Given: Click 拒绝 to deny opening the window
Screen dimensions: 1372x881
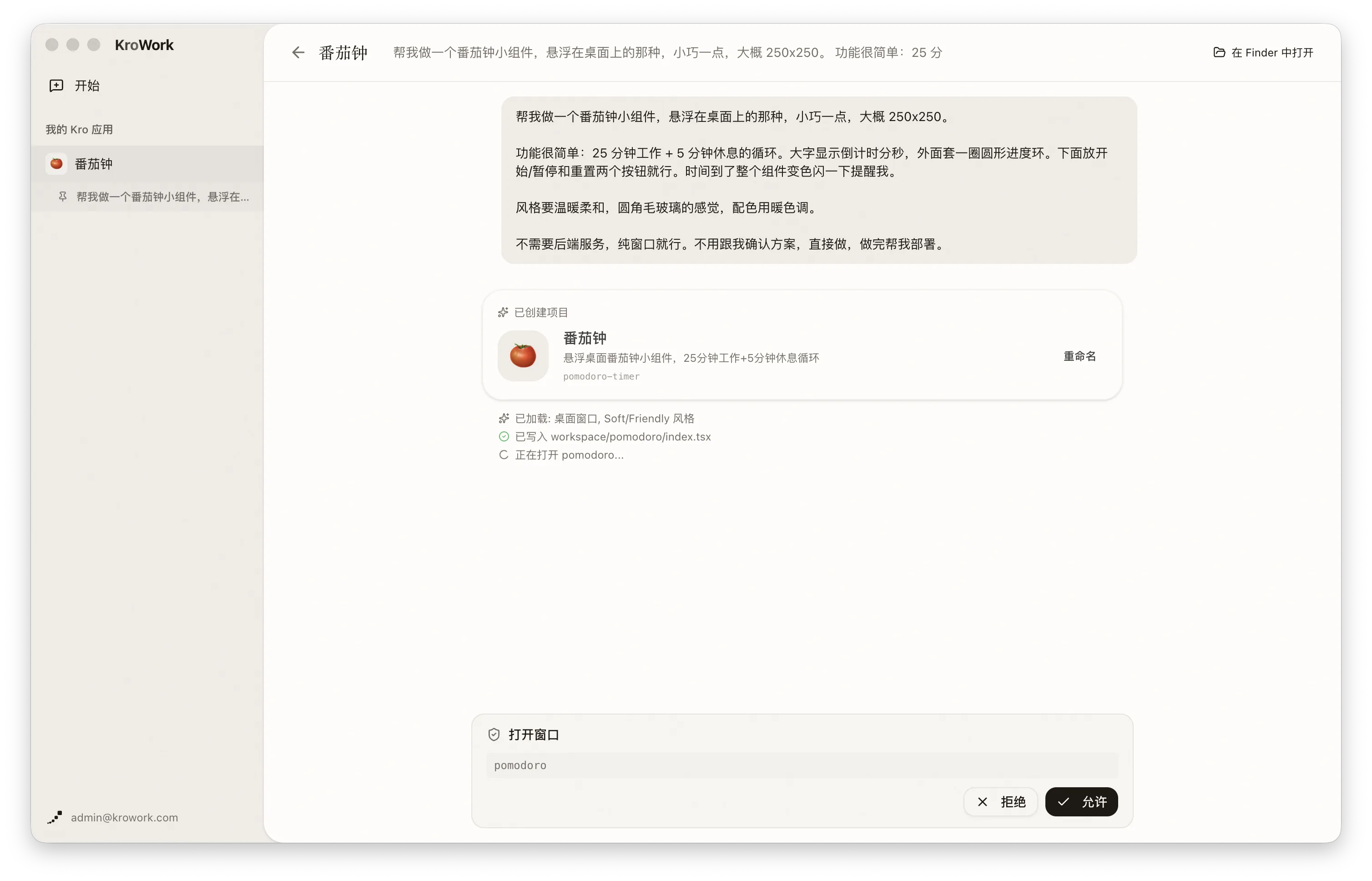Looking at the screenshot, I should [1000, 801].
